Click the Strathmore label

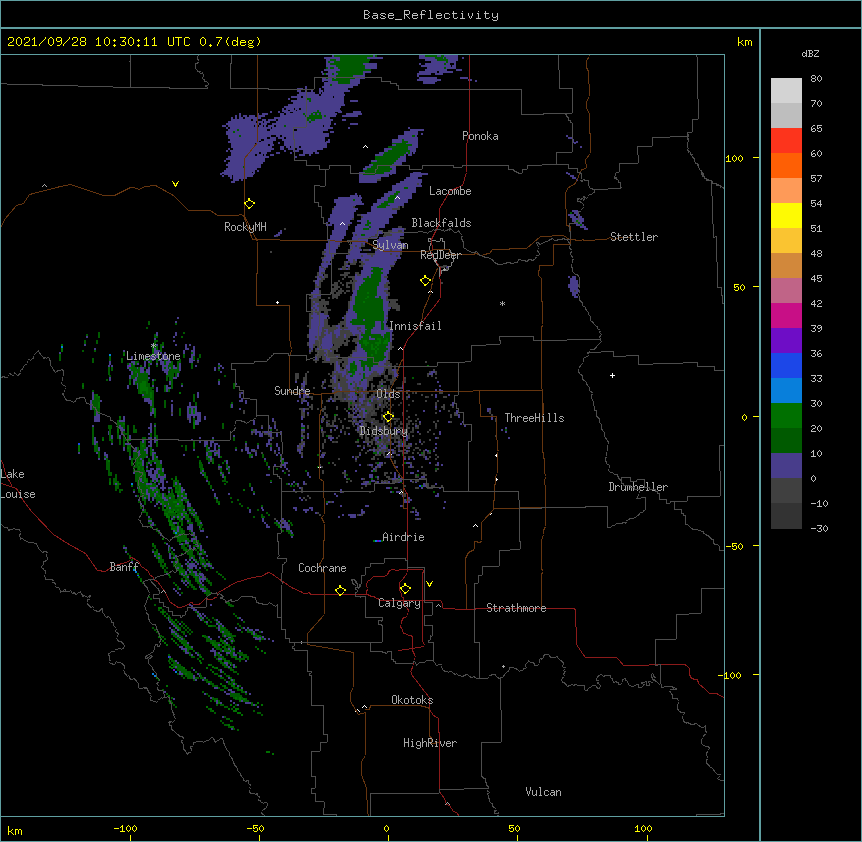[x=516, y=608]
